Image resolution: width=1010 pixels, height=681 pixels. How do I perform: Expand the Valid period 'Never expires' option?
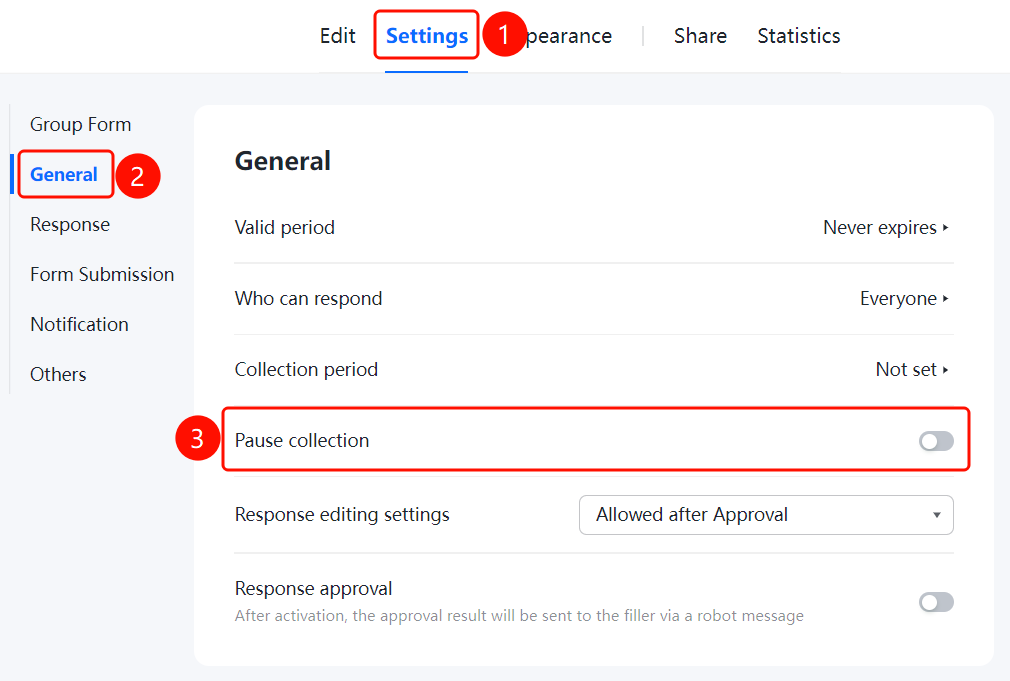point(886,227)
